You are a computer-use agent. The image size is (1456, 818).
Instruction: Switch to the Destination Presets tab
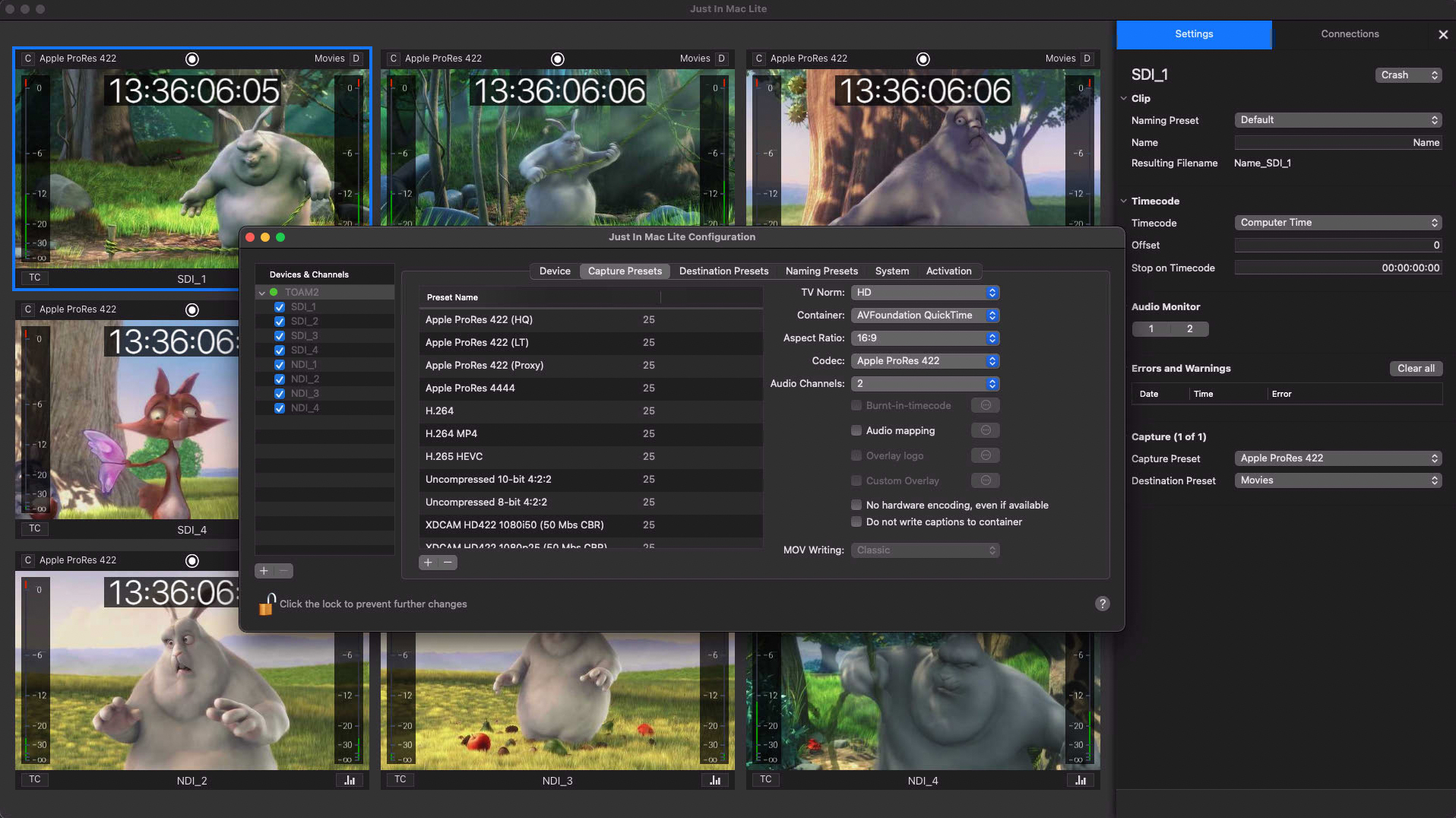pos(723,271)
